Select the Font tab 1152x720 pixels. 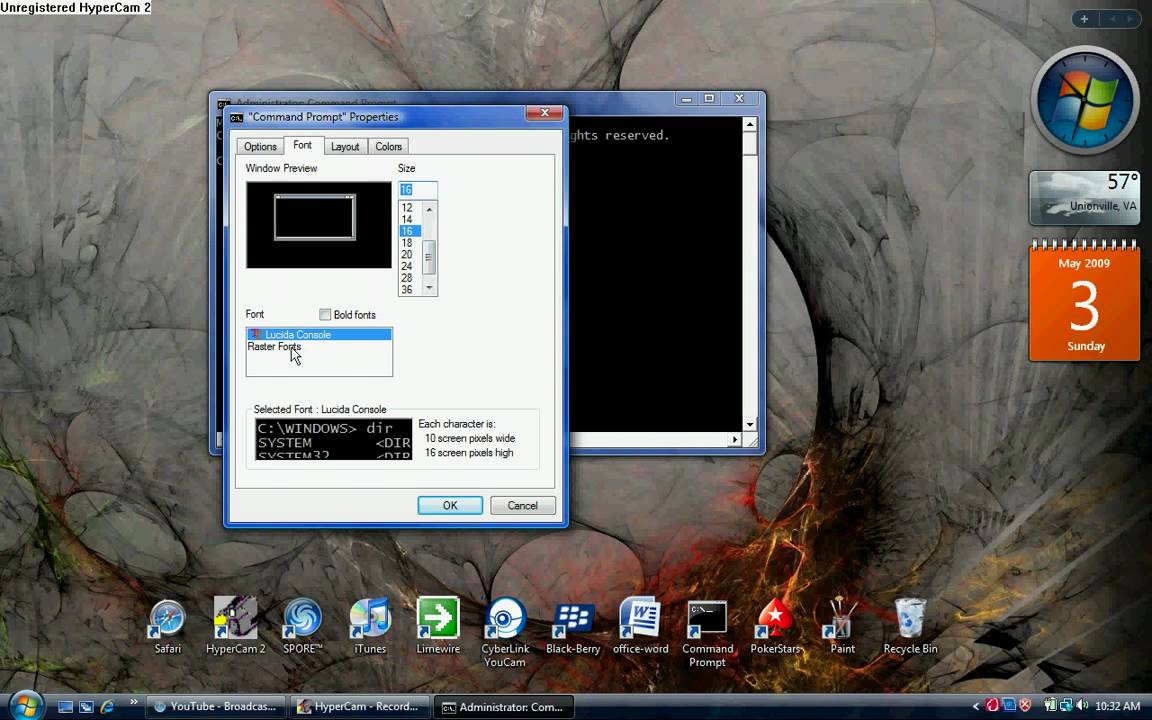pos(303,145)
